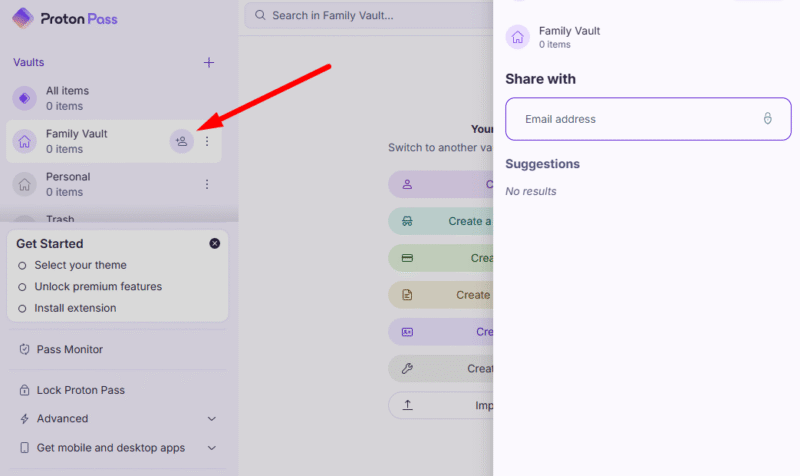
Task: Click the Proton Pass logo
Action: [65, 19]
